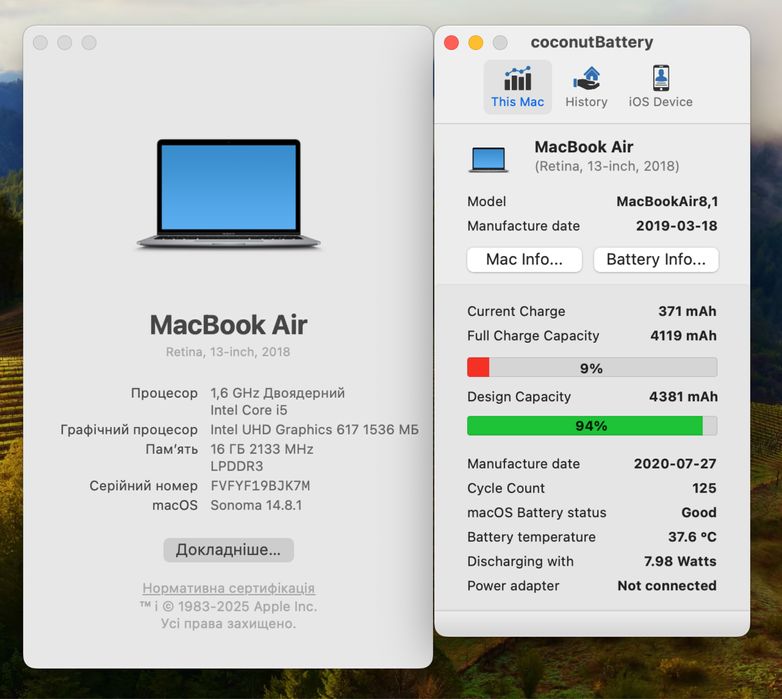Open the Battery Info... button
Screen dimensions: 782x699
[656, 260]
